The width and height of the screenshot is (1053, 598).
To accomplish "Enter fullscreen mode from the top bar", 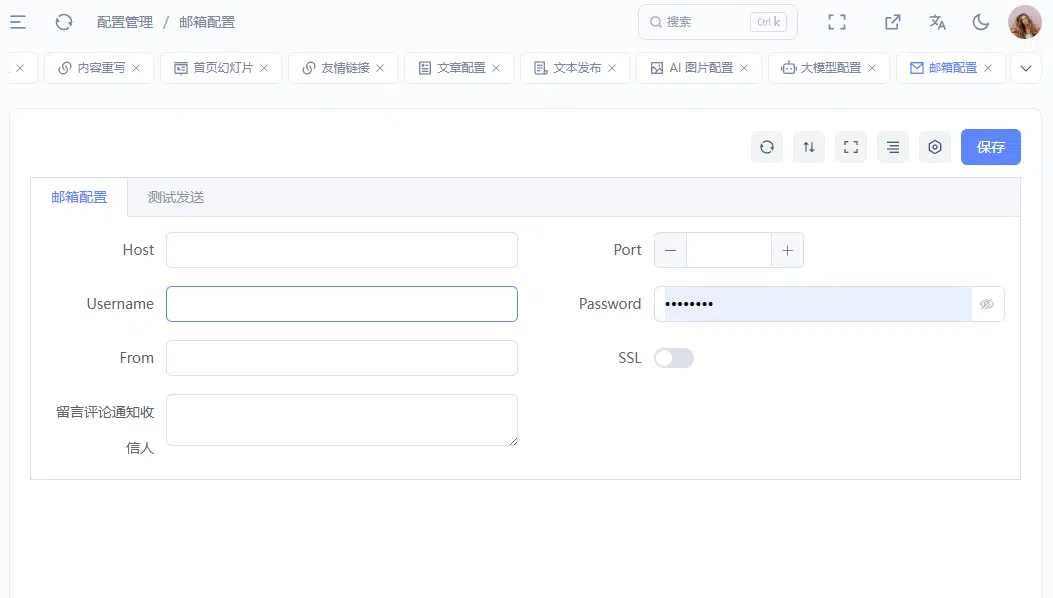I will click(x=837, y=22).
